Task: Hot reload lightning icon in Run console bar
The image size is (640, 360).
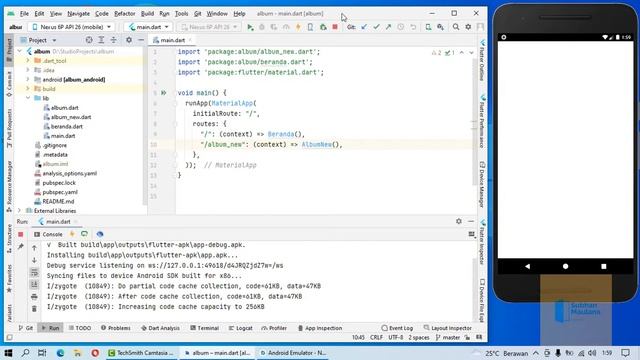Action: [x=72, y=234]
